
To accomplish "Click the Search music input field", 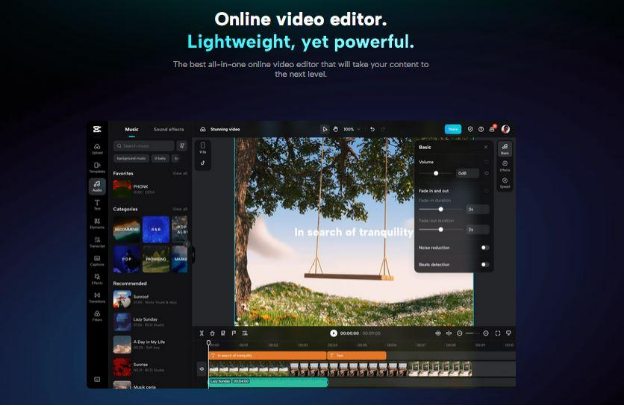I will pos(144,146).
